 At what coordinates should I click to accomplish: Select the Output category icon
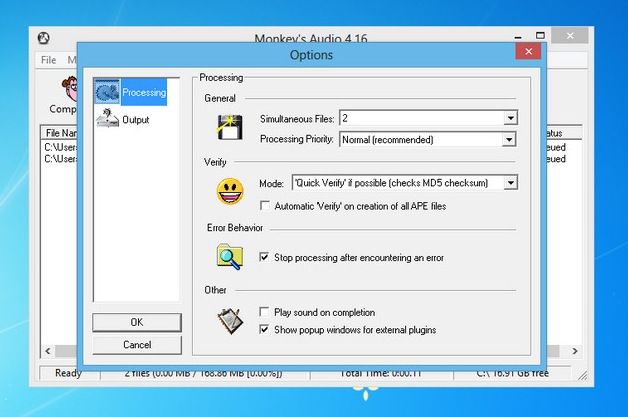coord(107,119)
